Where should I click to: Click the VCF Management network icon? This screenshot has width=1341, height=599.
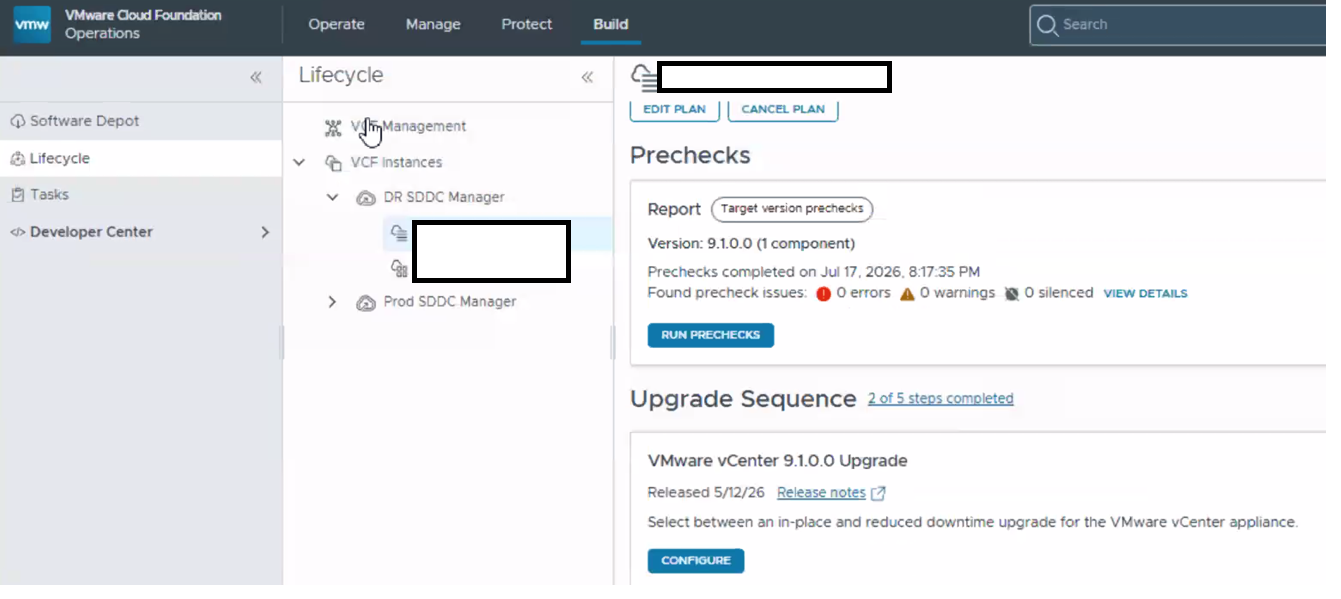(333, 127)
